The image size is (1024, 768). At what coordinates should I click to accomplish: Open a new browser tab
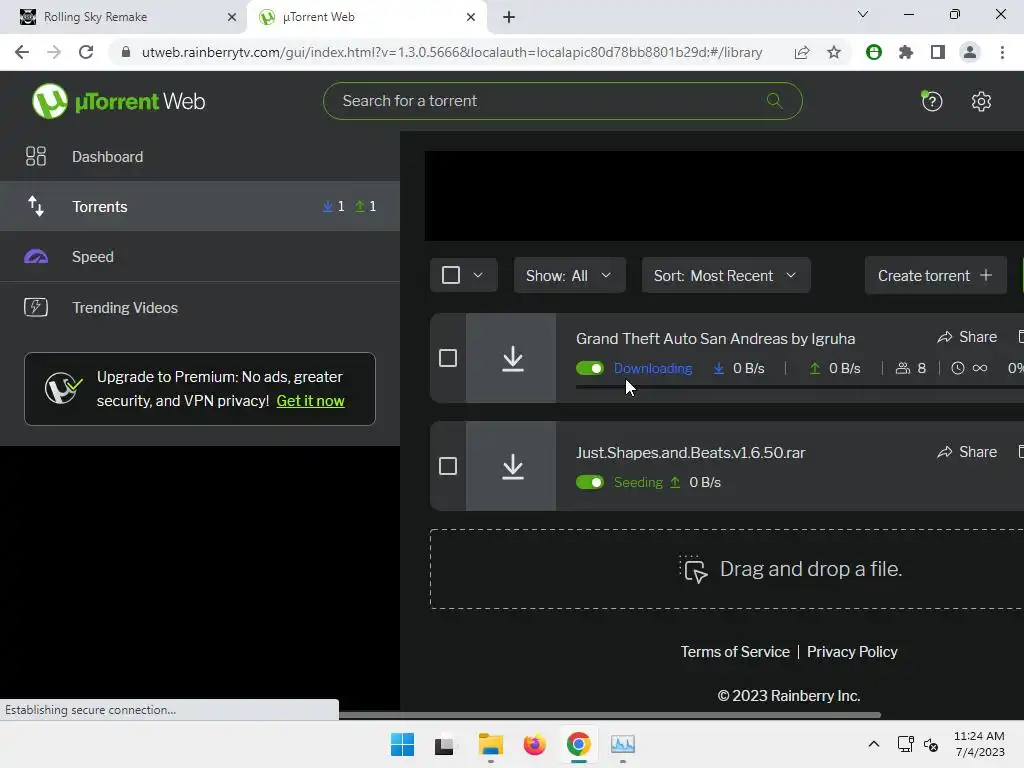509,17
